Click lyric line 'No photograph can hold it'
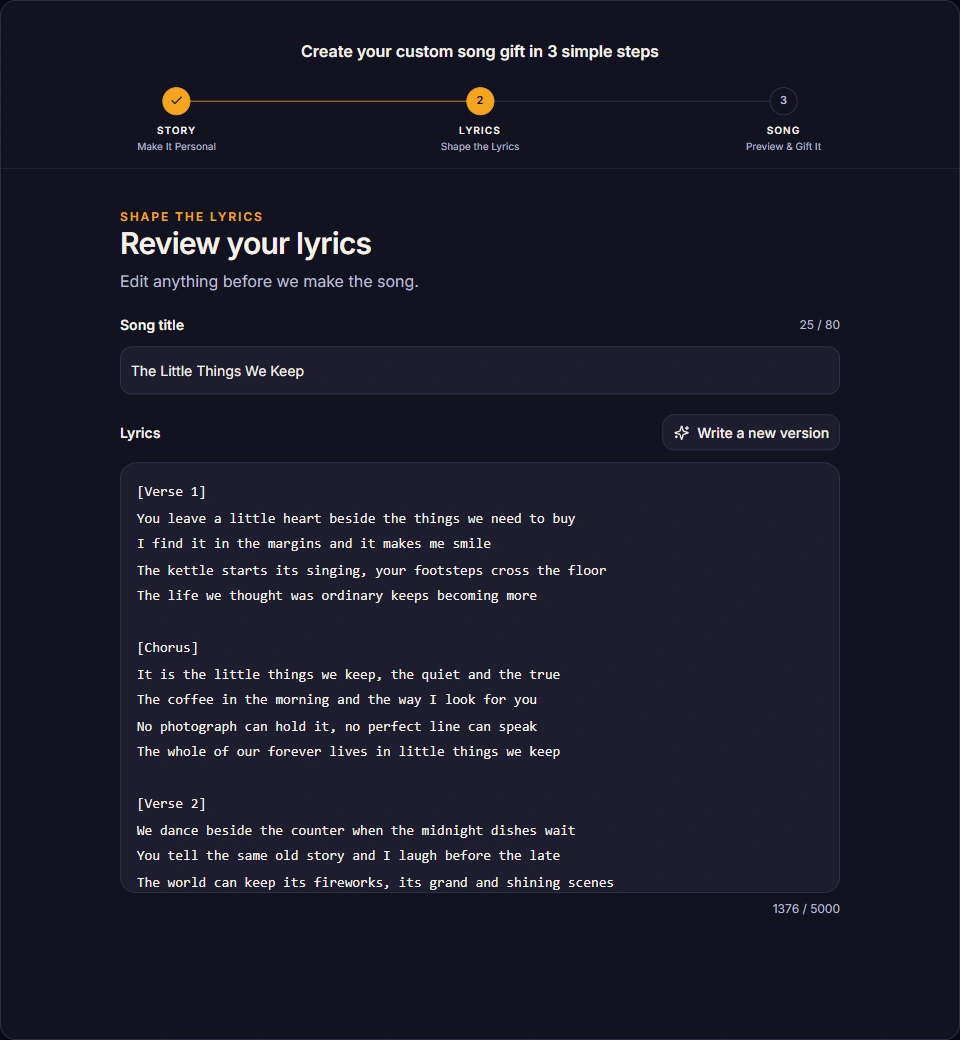960x1040 pixels. [x=336, y=726]
